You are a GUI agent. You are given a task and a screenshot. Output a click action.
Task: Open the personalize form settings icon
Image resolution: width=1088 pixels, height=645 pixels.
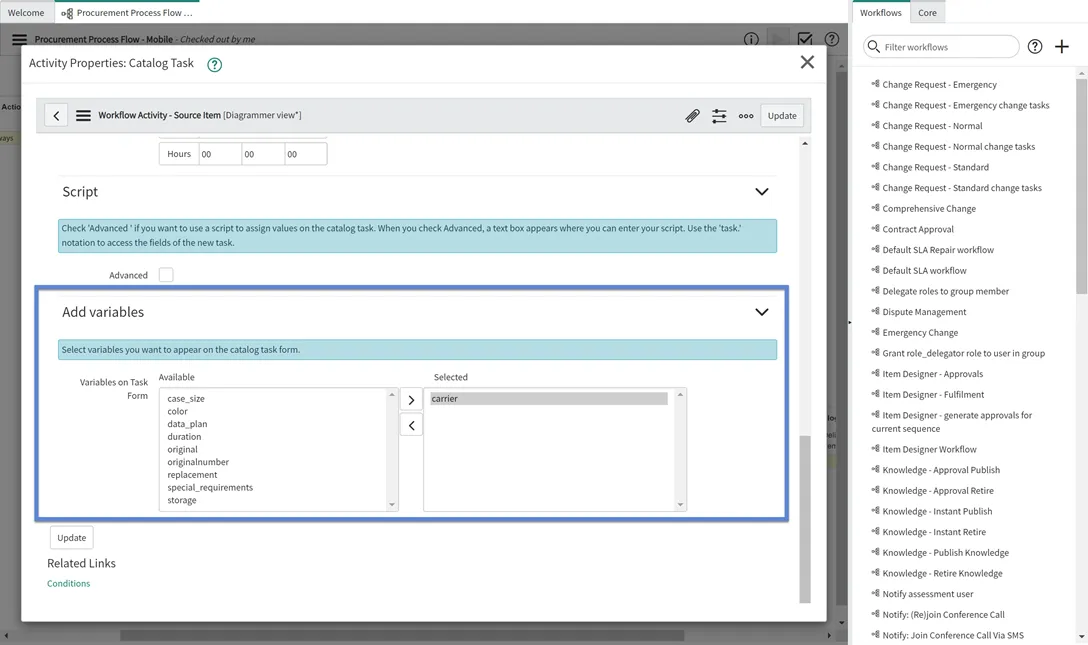point(719,116)
